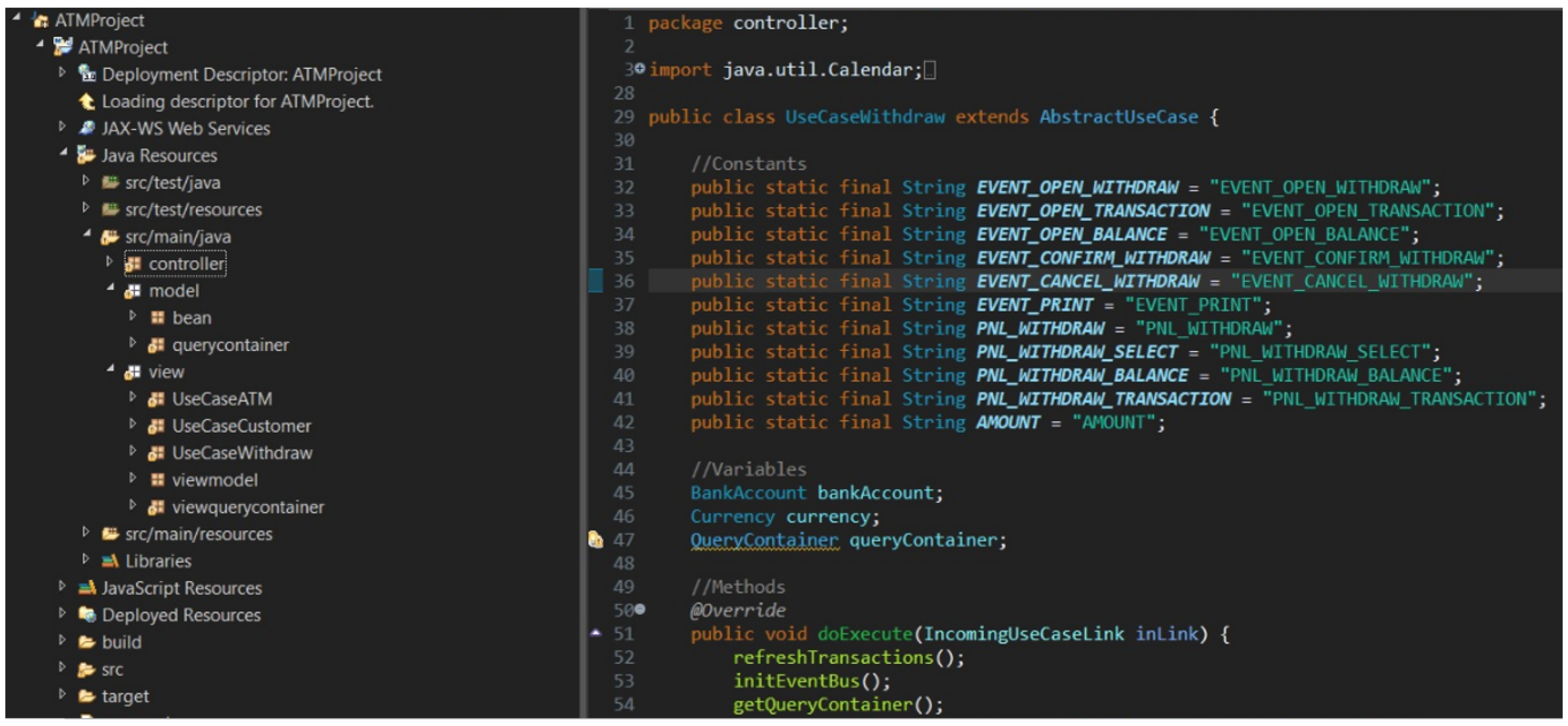Click the Libraries icon in tree
This screenshot has width=1568, height=726.
coord(109,560)
